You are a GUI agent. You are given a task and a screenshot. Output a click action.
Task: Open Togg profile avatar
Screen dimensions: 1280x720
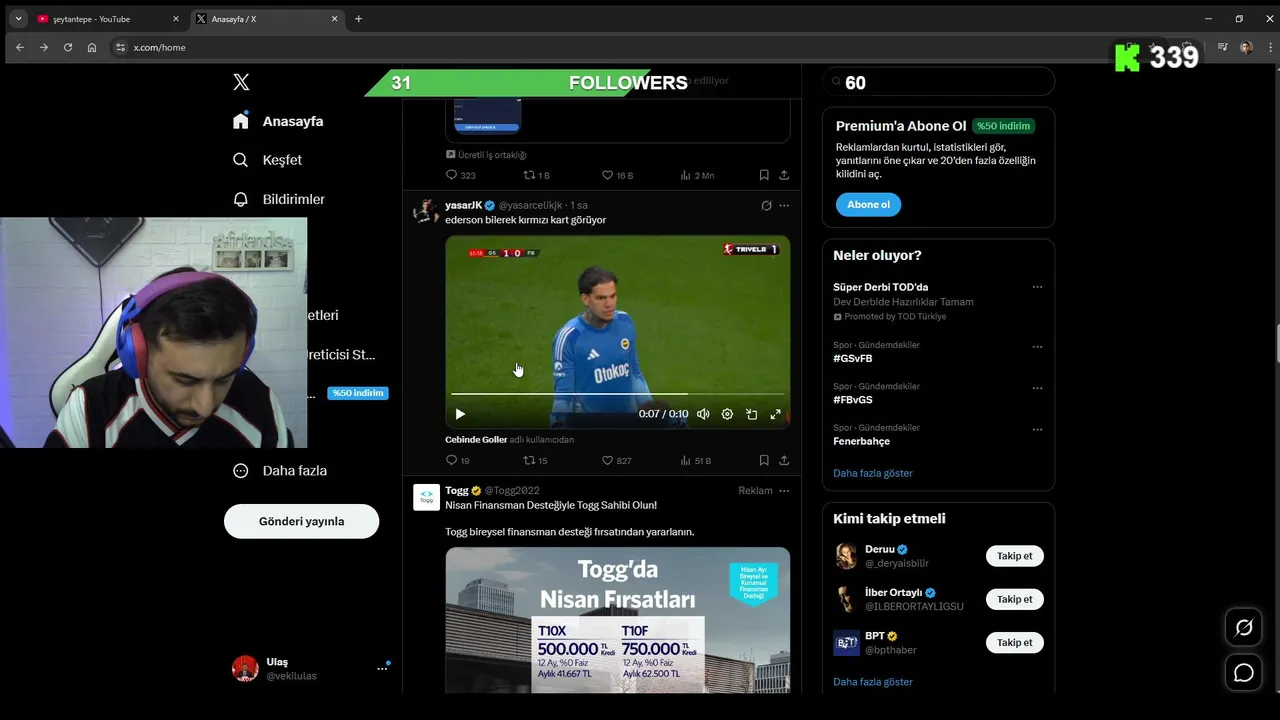click(426, 497)
